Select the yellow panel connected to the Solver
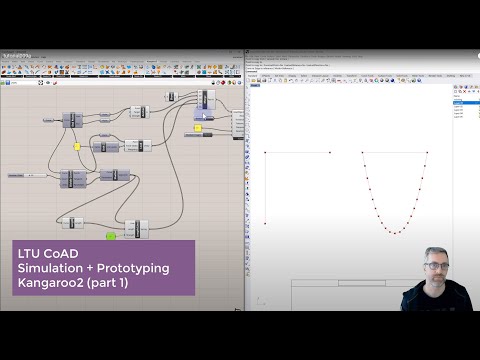This screenshot has width=480, height=360. coord(198,128)
